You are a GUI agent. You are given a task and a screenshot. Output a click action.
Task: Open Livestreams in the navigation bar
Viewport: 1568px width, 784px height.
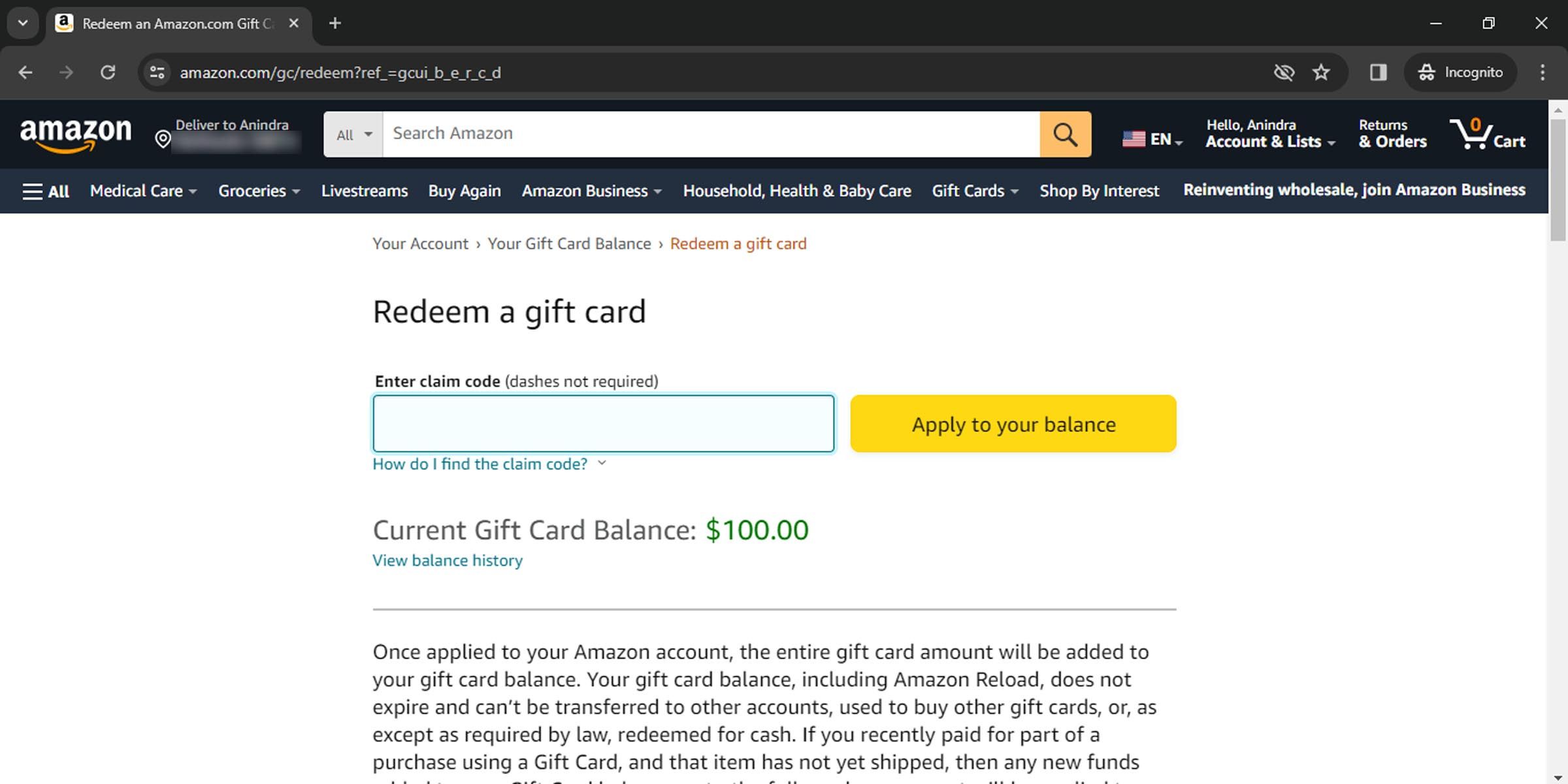click(364, 191)
